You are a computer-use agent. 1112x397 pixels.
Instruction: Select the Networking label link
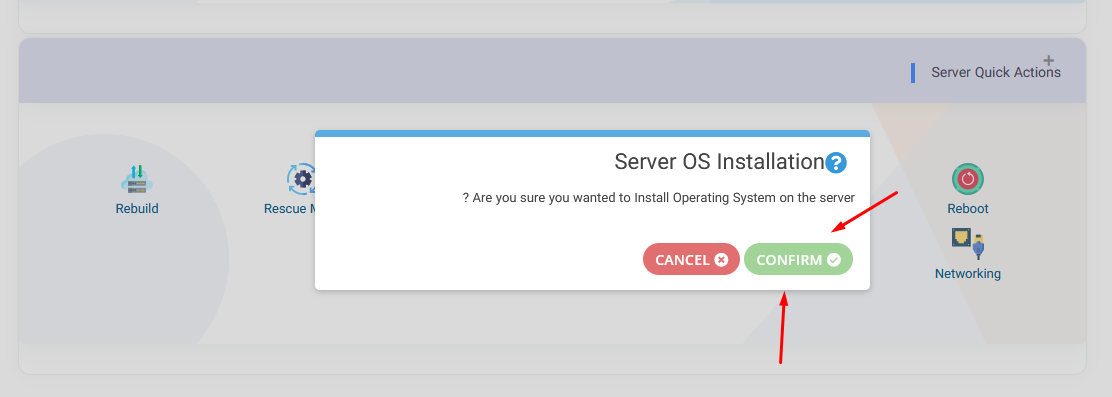pos(968,274)
